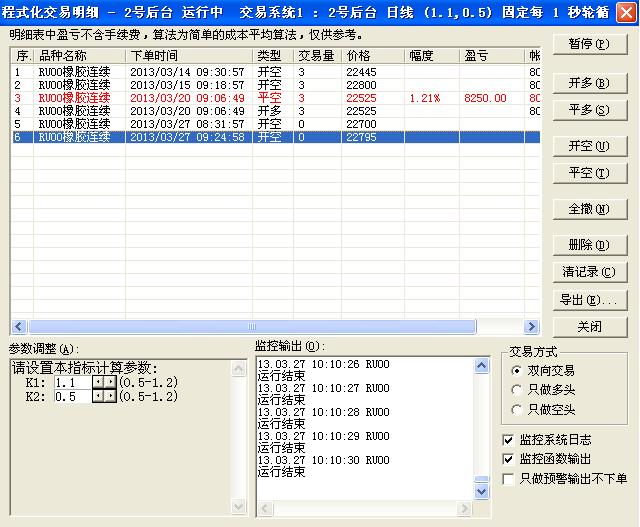Click the 删除(D) delete button

[589, 245]
